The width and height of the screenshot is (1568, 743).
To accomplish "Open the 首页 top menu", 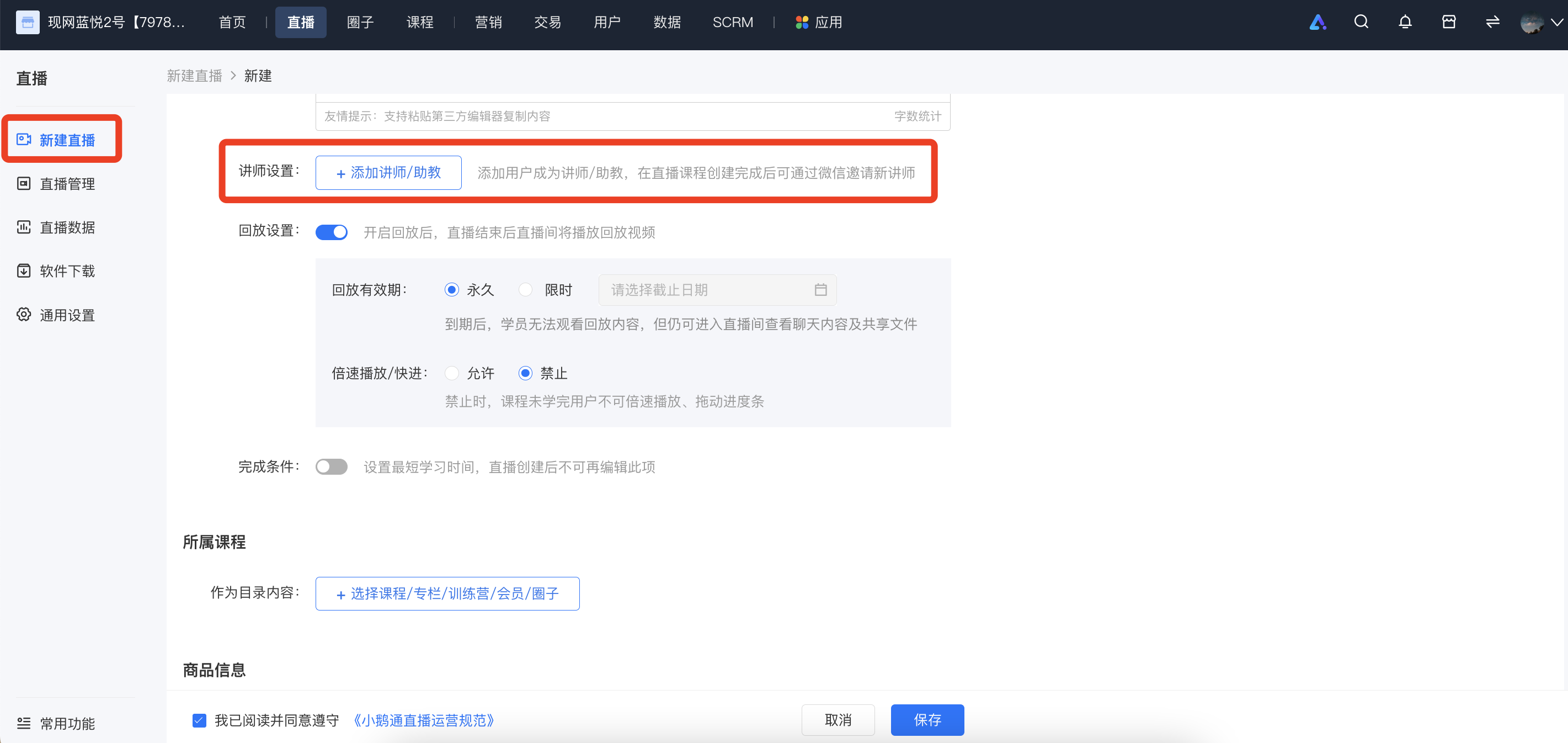I will [x=232, y=23].
